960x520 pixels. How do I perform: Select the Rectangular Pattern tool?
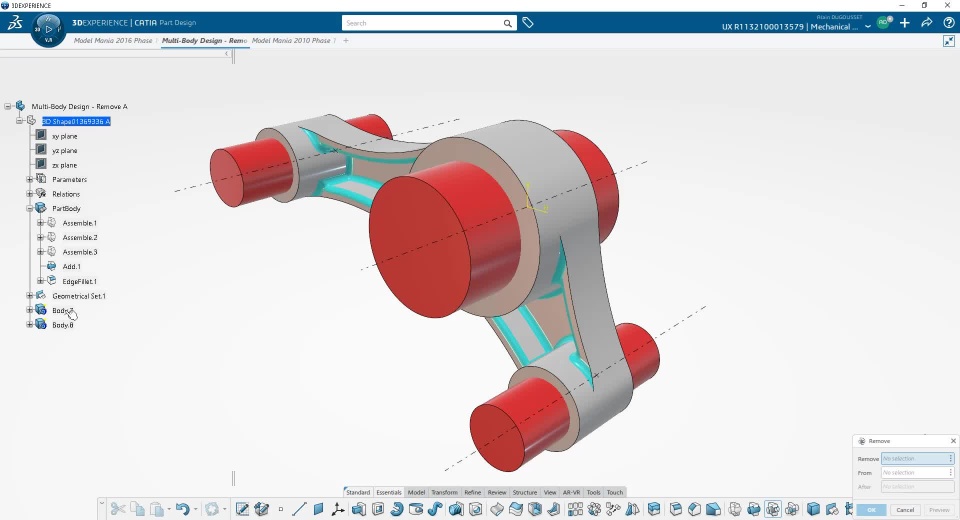point(575,509)
